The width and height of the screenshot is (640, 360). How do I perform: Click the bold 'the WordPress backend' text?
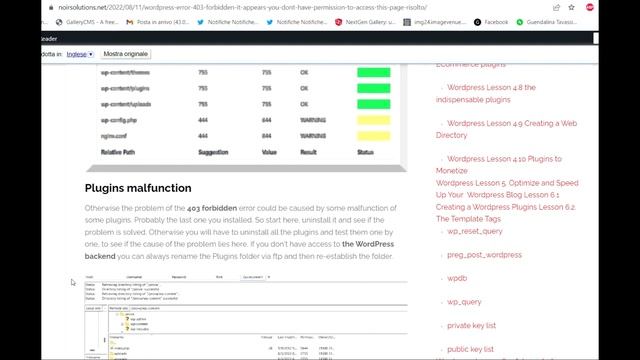(239, 250)
